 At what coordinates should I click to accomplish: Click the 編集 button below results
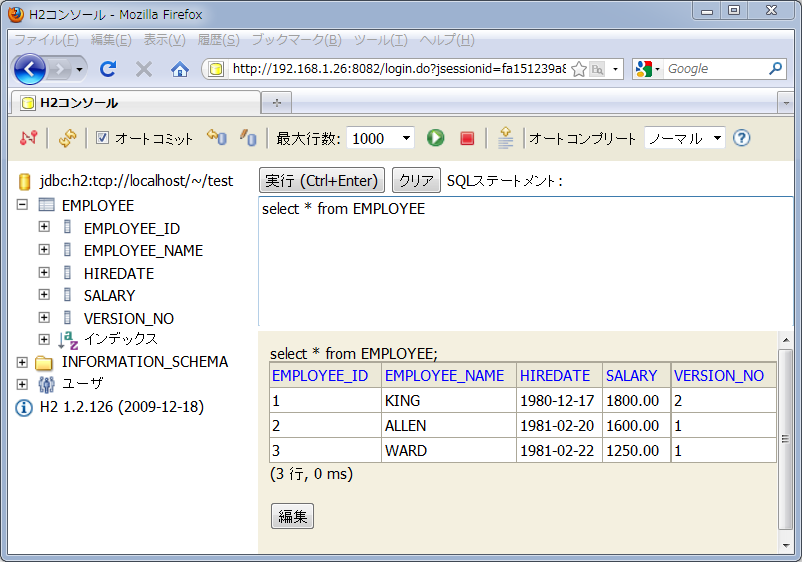[292, 517]
